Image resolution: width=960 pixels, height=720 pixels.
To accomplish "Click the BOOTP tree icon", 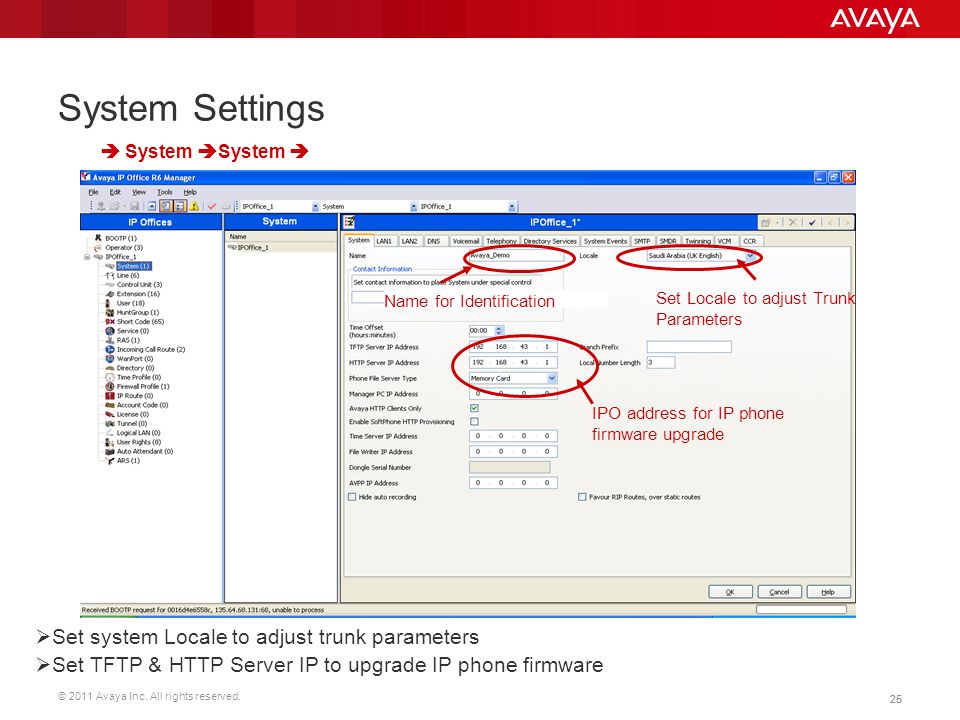I will pyautogui.click(x=98, y=238).
